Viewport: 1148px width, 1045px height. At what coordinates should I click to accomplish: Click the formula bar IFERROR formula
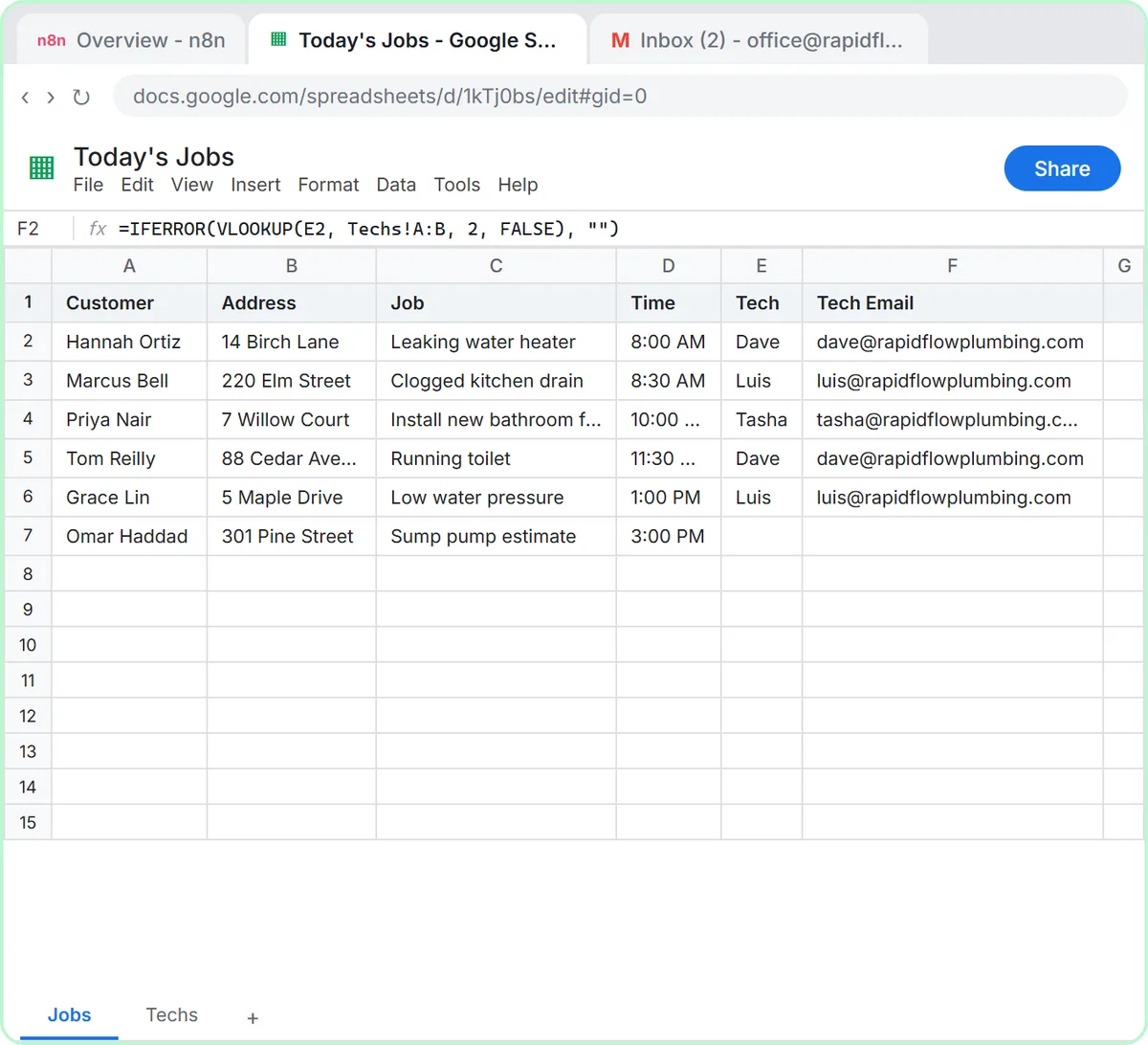tap(369, 229)
